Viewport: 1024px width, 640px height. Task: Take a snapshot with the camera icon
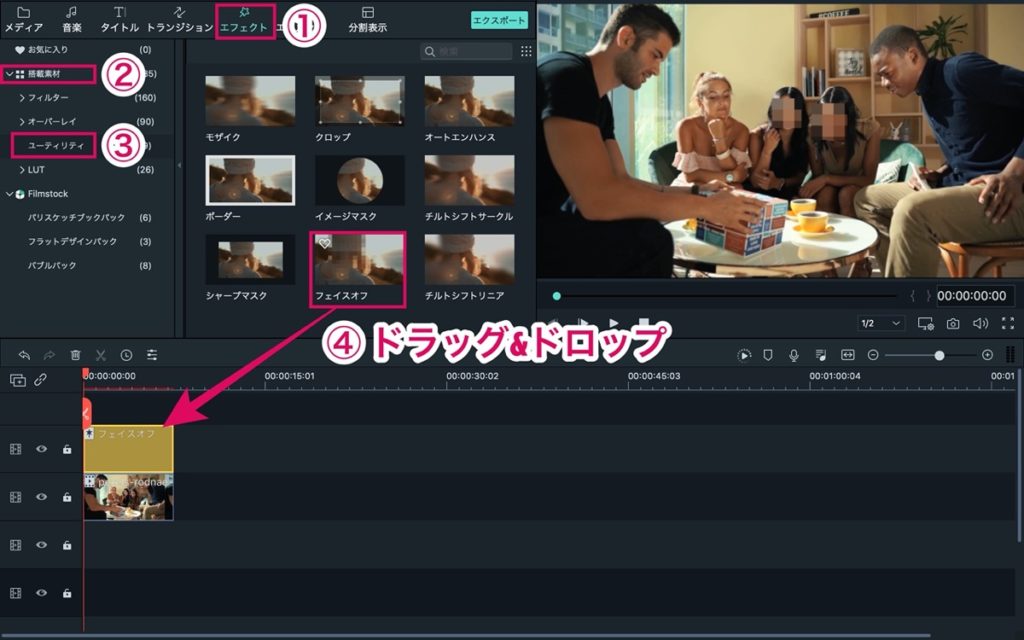pyautogui.click(x=953, y=324)
